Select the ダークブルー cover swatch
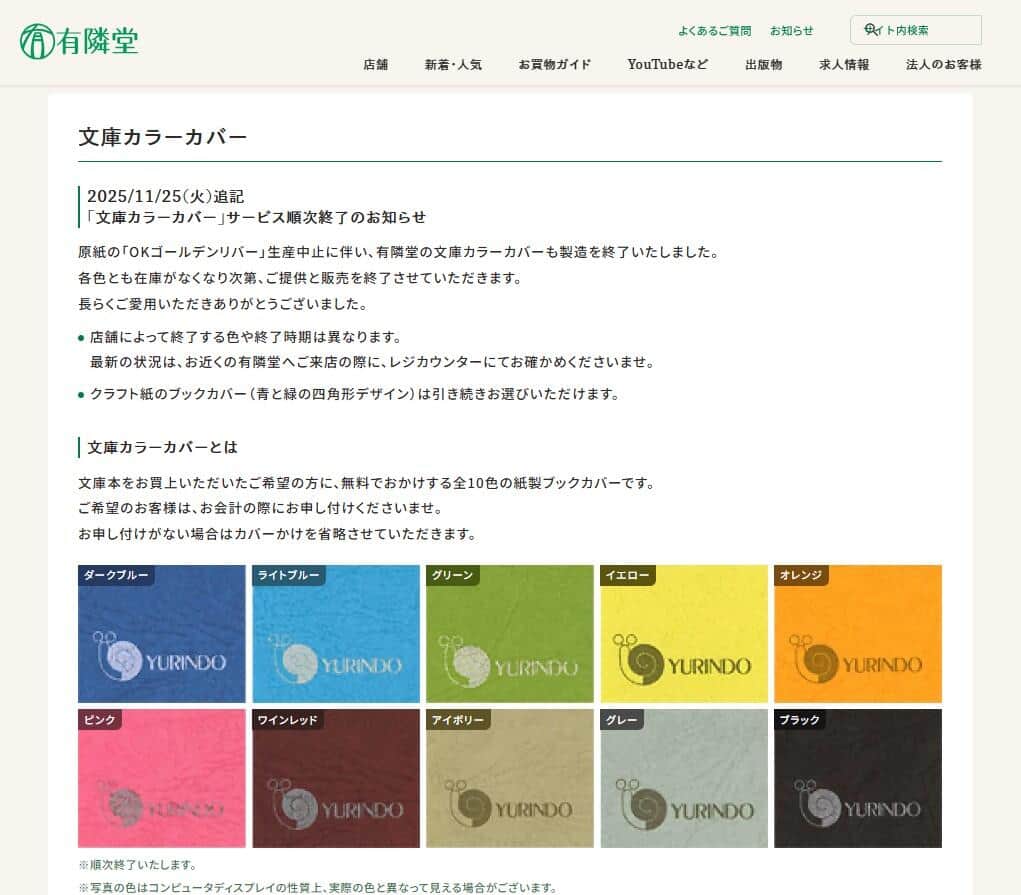1021x895 pixels. (161, 632)
